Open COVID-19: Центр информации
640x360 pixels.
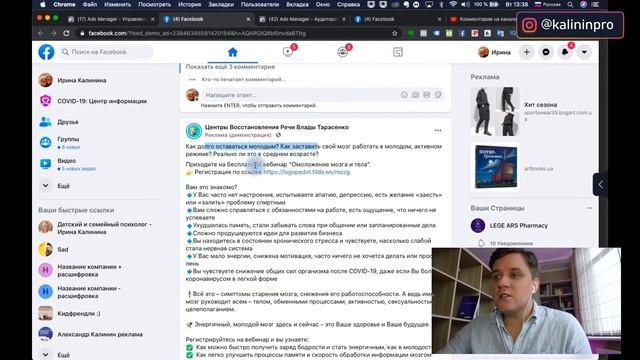click(x=102, y=101)
